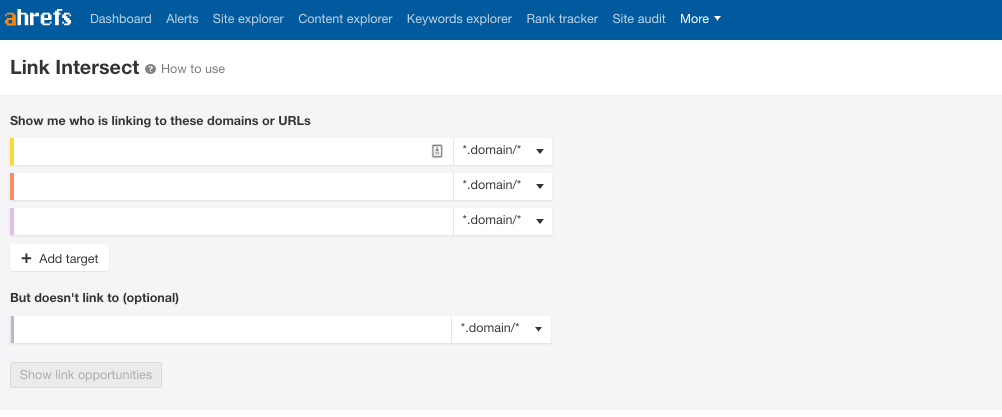The image size is (1002, 417).
Task: Click the contact card icon in first field
Action: [437, 151]
